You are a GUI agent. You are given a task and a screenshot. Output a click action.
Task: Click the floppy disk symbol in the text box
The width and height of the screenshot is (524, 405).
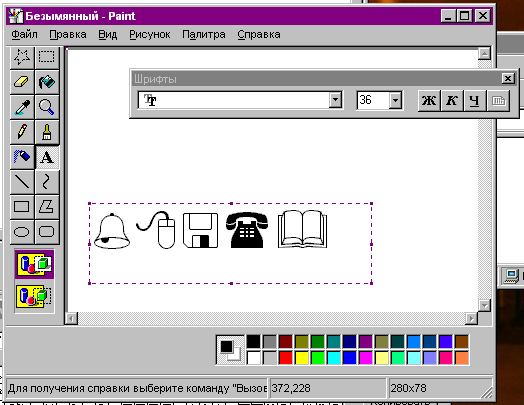(201, 231)
